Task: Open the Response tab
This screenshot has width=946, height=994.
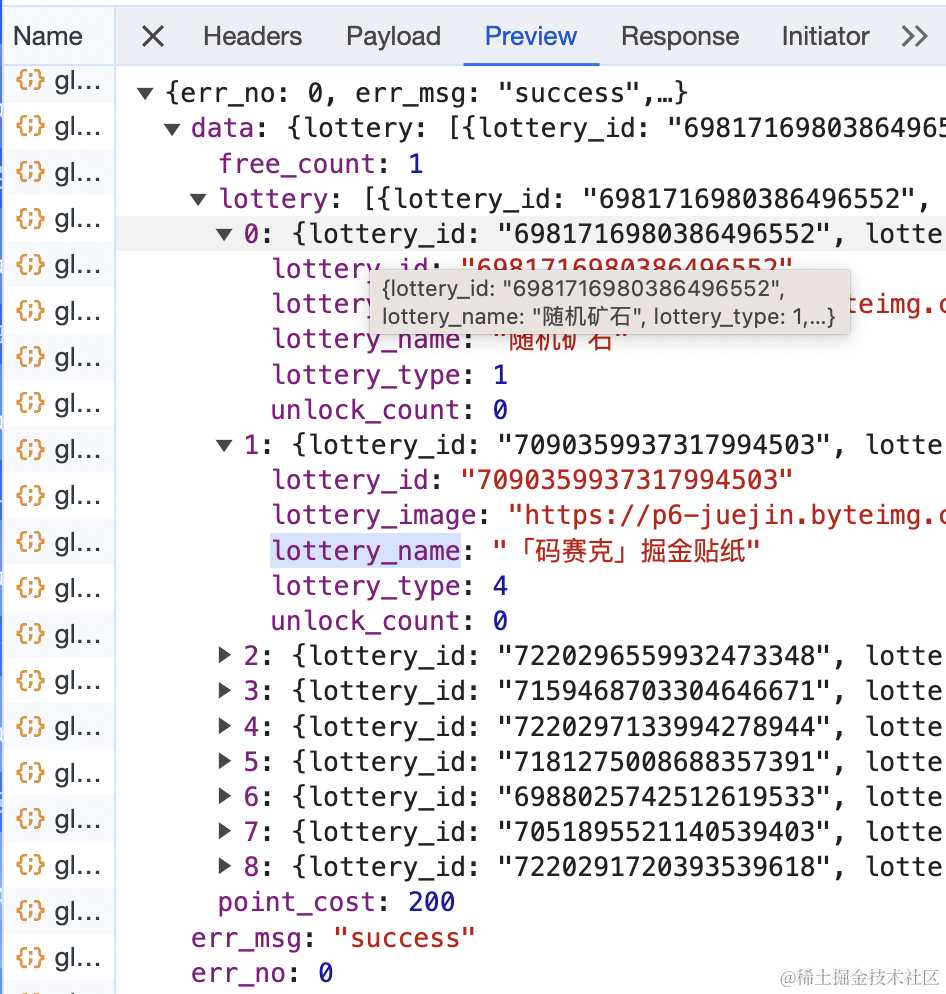Action: 680,36
